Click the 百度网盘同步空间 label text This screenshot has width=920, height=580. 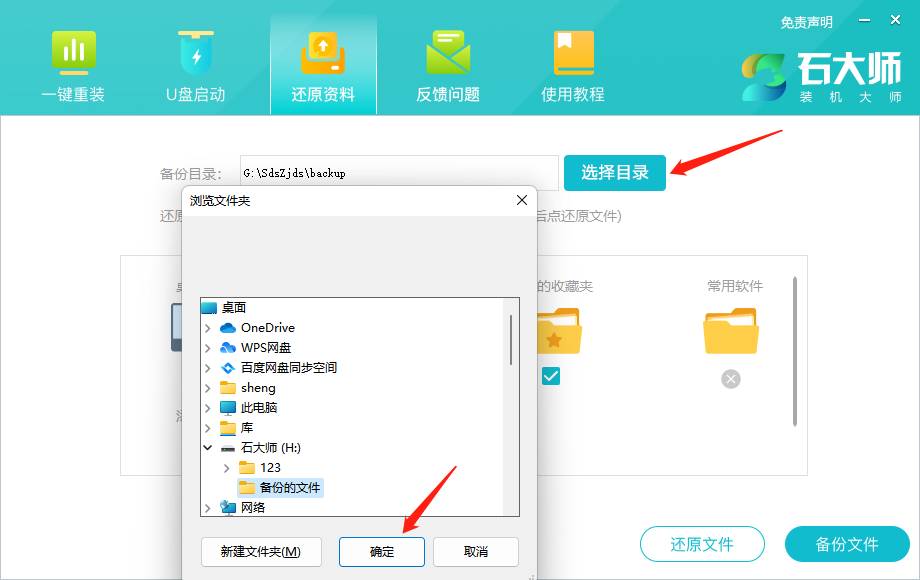[x=289, y=368]
